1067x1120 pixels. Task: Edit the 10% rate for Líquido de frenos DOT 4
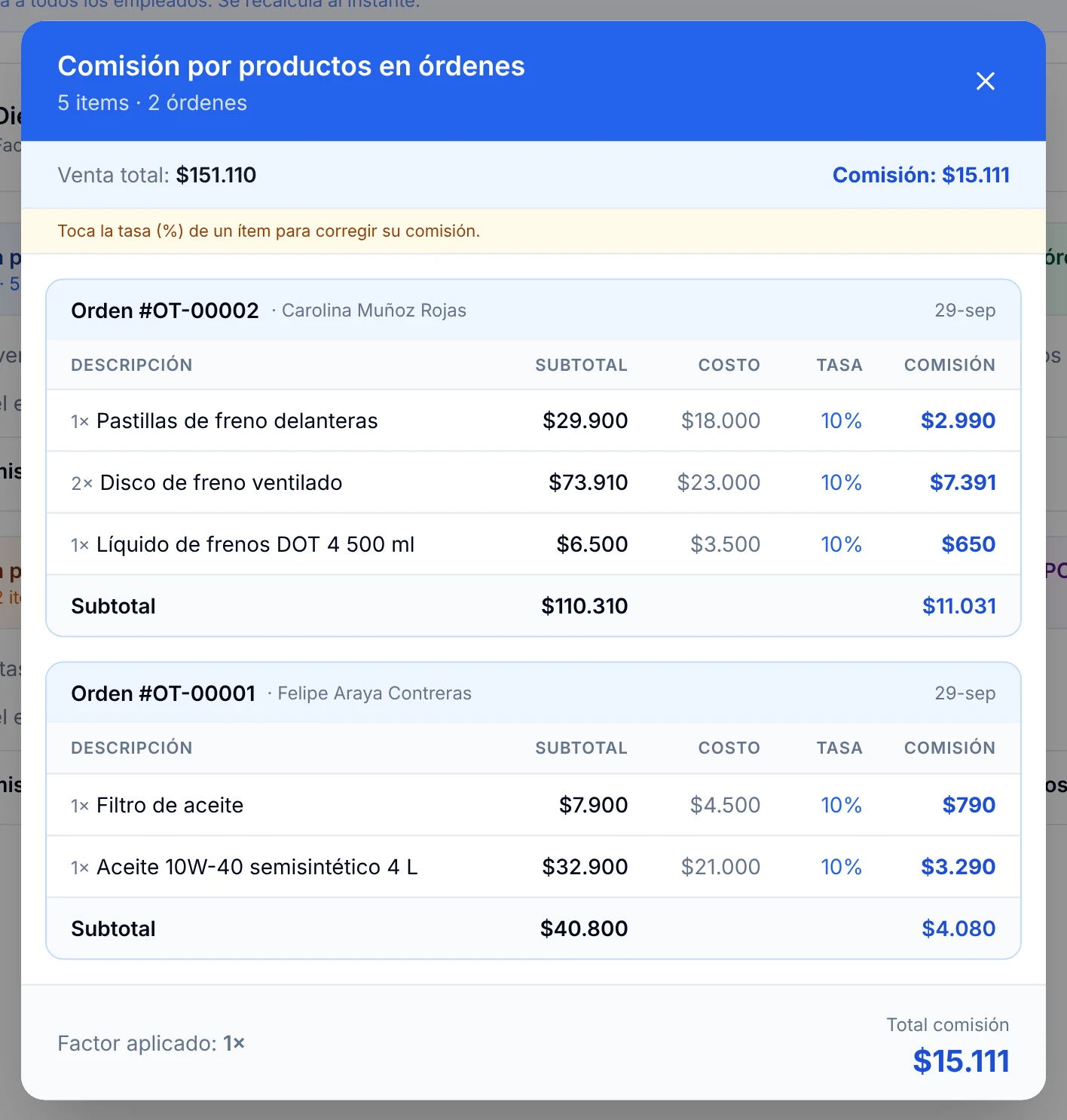click(841, 544)
